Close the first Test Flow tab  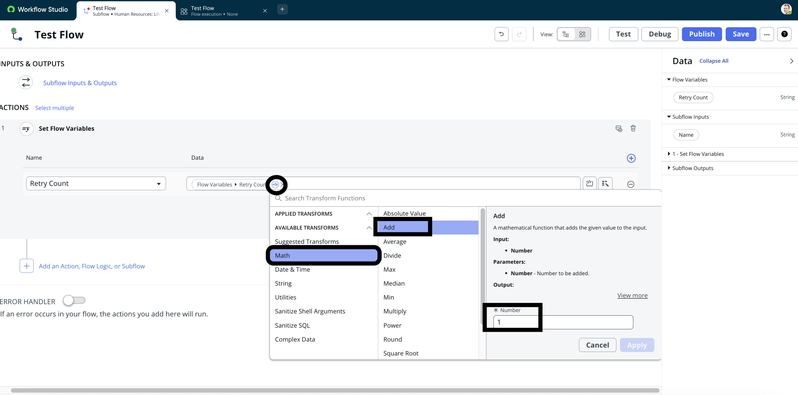point(166,10)
